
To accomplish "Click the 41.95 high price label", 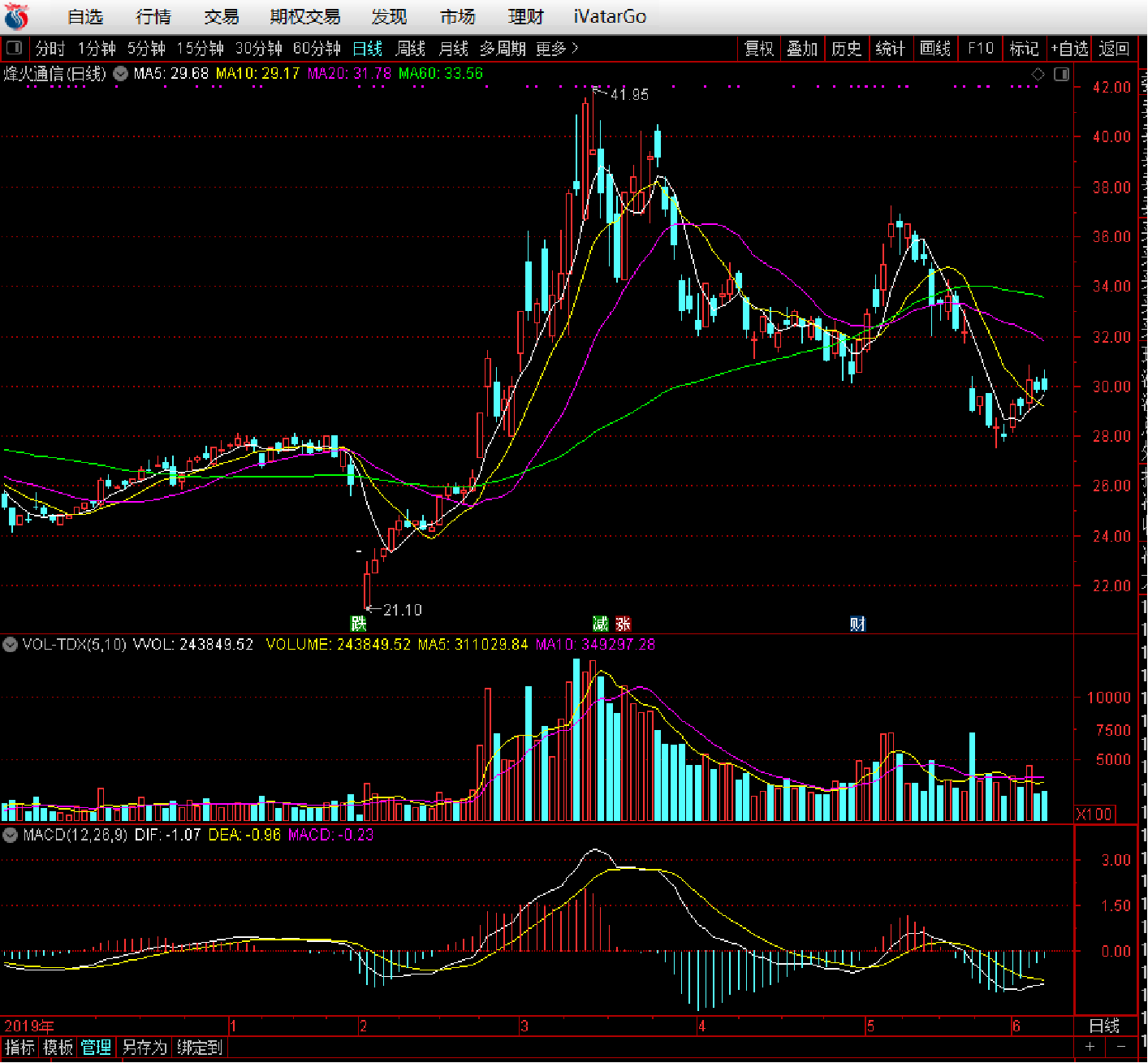I will (x=629, y=95).
